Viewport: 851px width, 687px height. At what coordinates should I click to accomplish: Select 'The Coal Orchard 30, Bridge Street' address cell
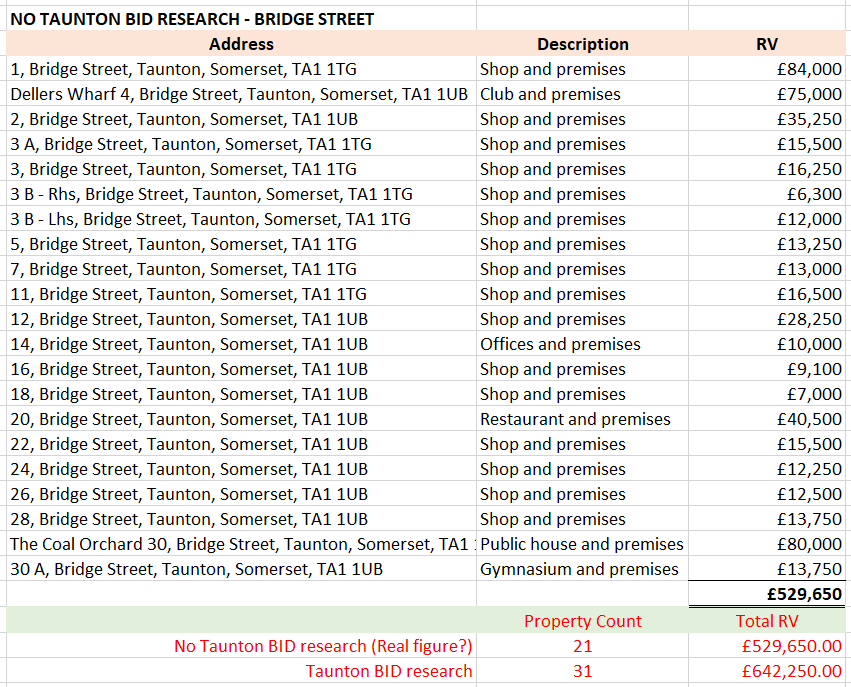[242, 543]
